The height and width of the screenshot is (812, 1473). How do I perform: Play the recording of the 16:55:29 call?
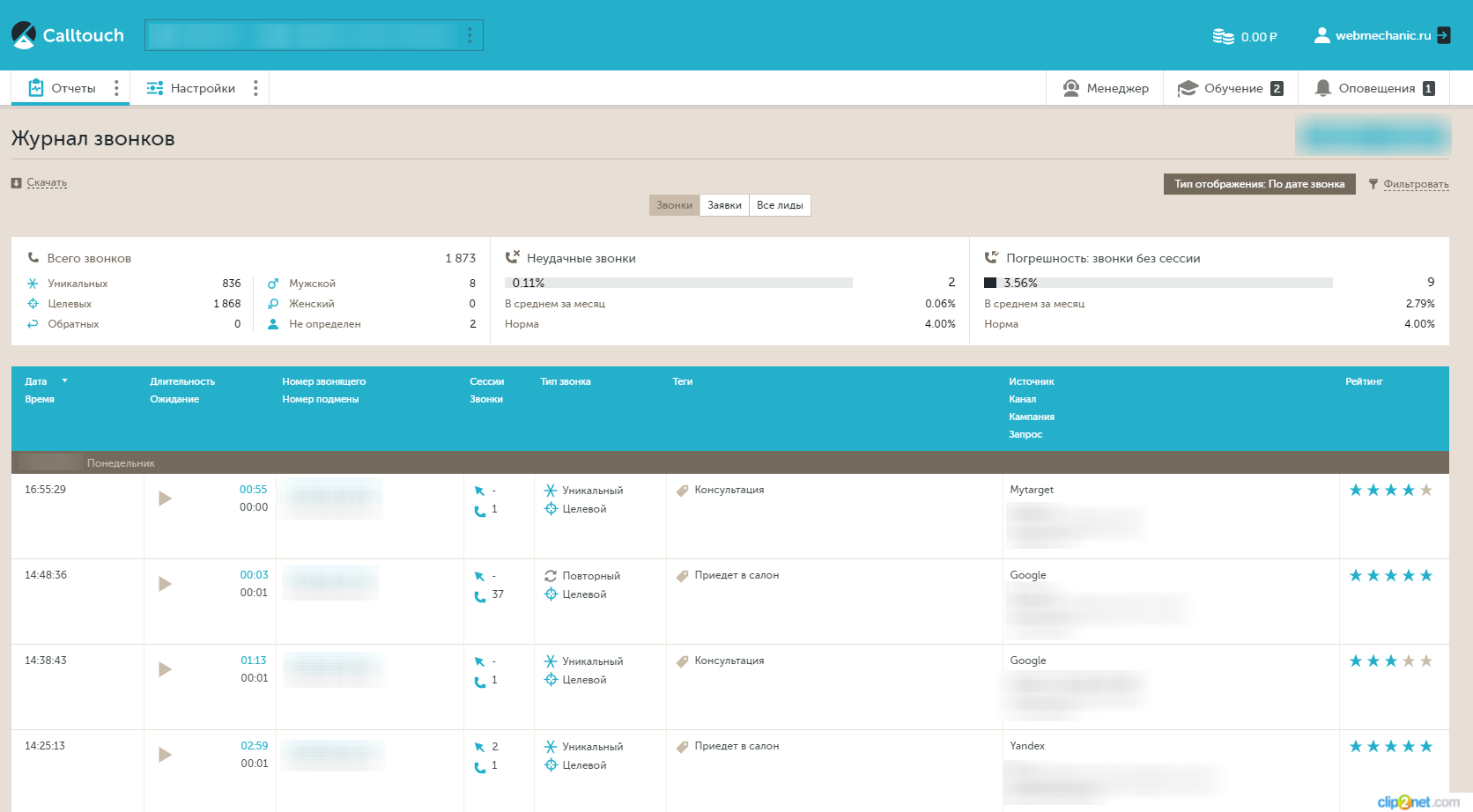click(x=165, y=498)
